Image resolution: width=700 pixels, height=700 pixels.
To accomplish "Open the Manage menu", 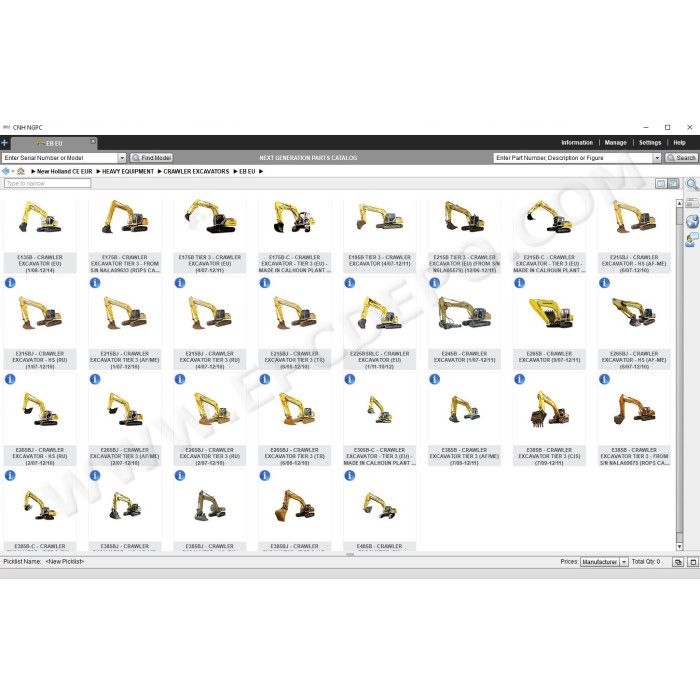I will [x=616, y=142].
